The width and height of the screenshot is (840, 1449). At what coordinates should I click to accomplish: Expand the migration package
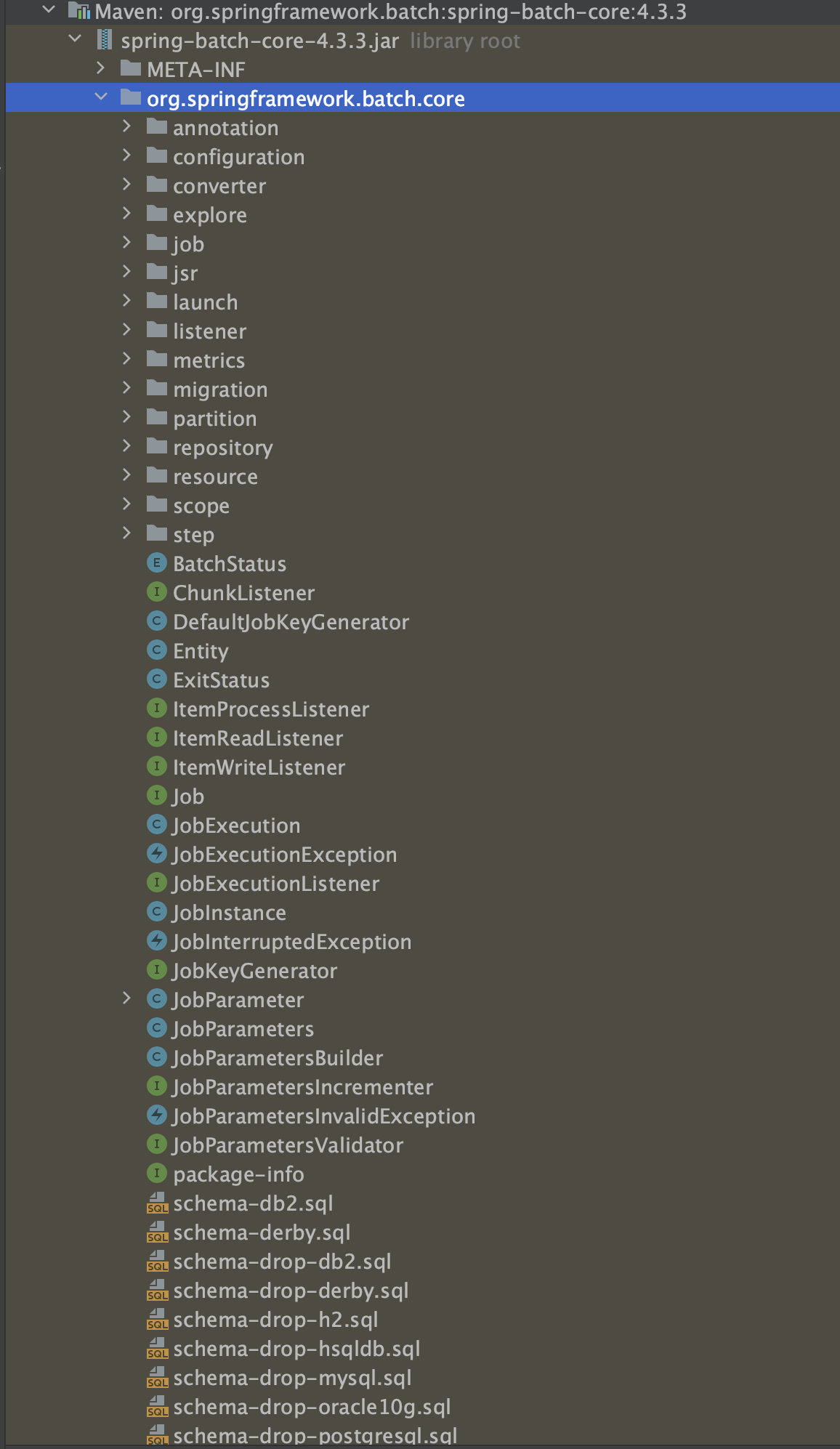pyautogui.click(x=127, y=388)
